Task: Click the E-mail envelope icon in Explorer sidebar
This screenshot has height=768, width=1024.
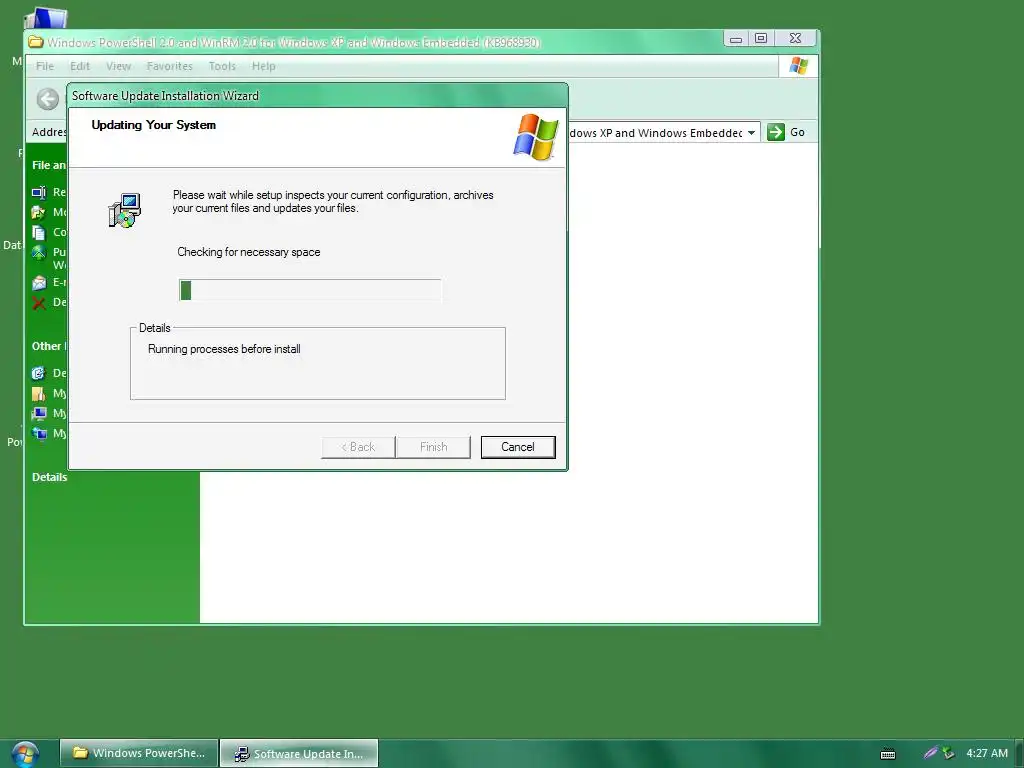Action: [x=39, y=283]
